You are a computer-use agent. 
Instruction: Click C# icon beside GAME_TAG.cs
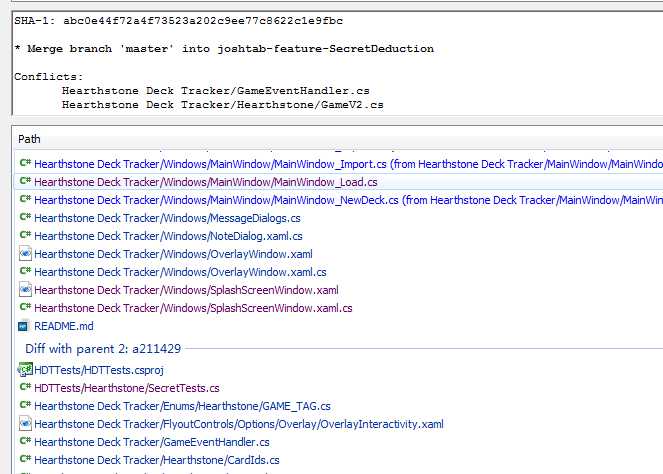click(x=25, y=406)
